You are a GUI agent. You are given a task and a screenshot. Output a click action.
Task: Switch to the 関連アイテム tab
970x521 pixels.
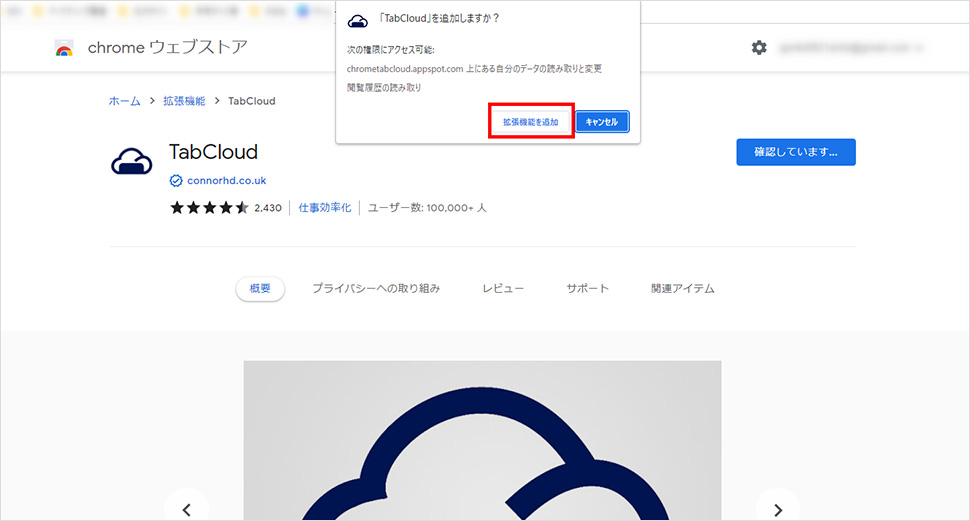(x=682, y=288)
